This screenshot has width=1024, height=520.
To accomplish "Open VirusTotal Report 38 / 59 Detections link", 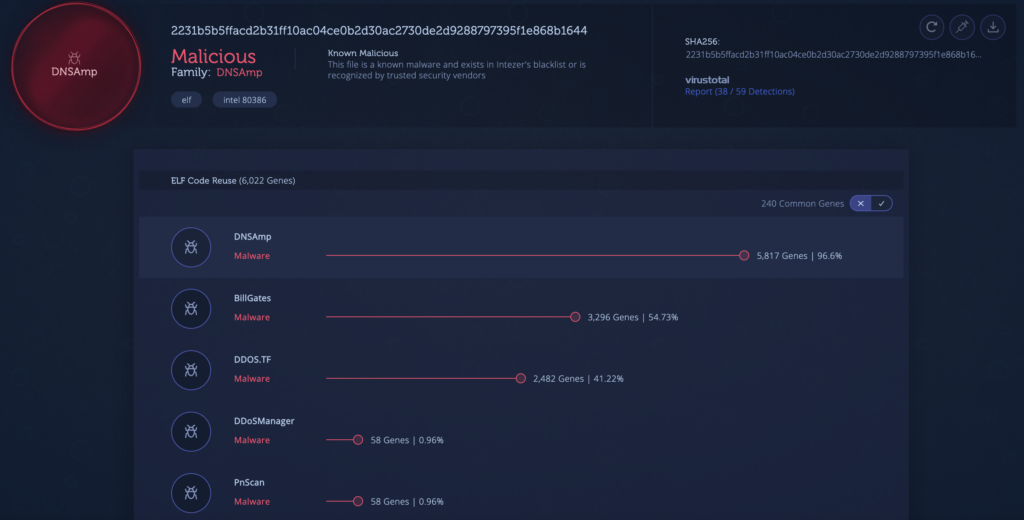I will [739, 91].
